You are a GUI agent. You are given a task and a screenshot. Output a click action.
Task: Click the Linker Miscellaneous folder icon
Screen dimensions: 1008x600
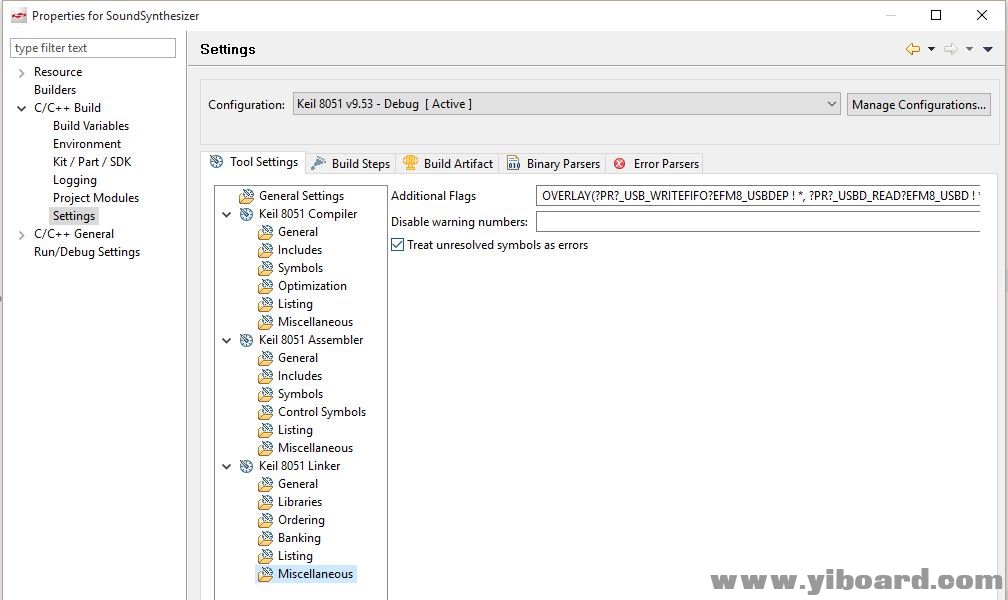pos(266,574)
